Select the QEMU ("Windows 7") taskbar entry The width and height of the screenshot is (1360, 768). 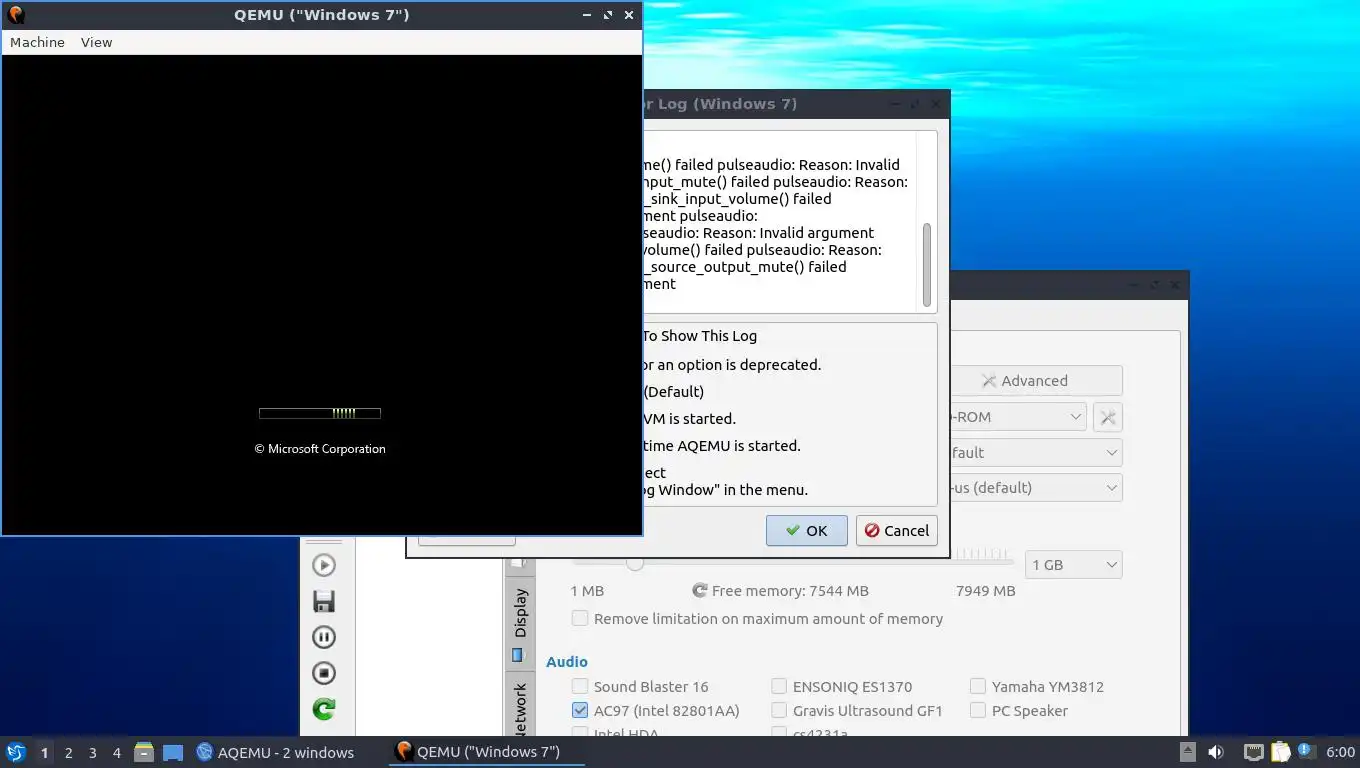pos(487,752)
